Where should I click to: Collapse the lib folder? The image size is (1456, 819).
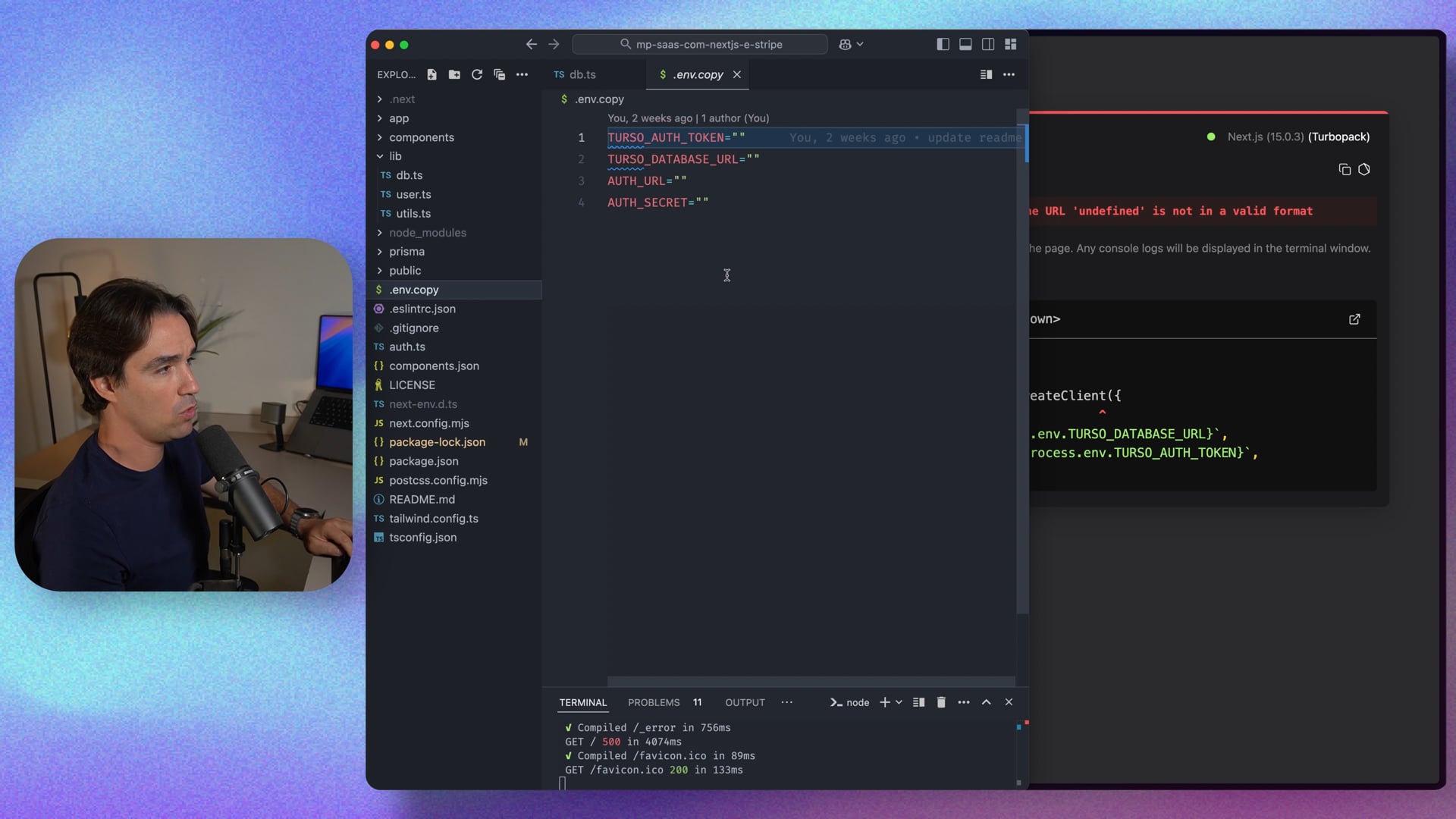pos(395,156)
